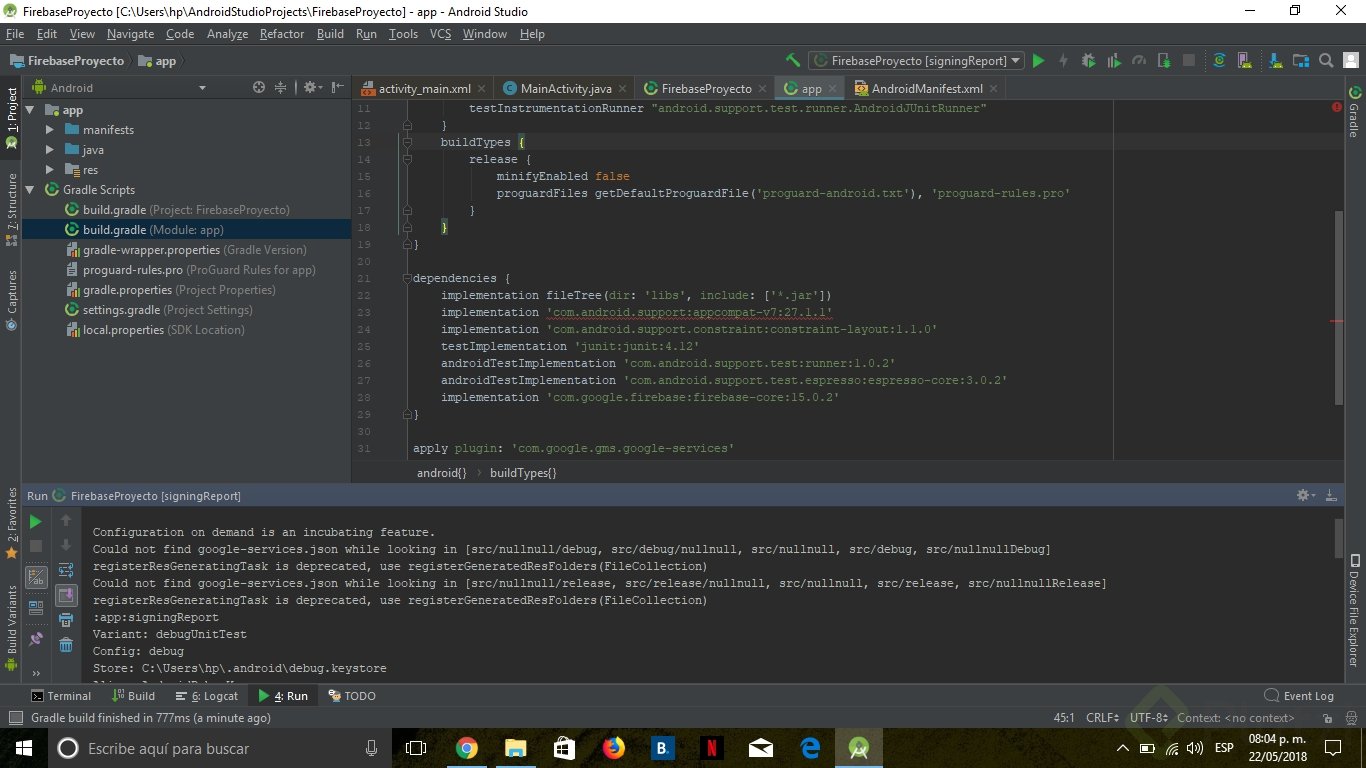
Task: Open the Build menu
Action: 330,33
